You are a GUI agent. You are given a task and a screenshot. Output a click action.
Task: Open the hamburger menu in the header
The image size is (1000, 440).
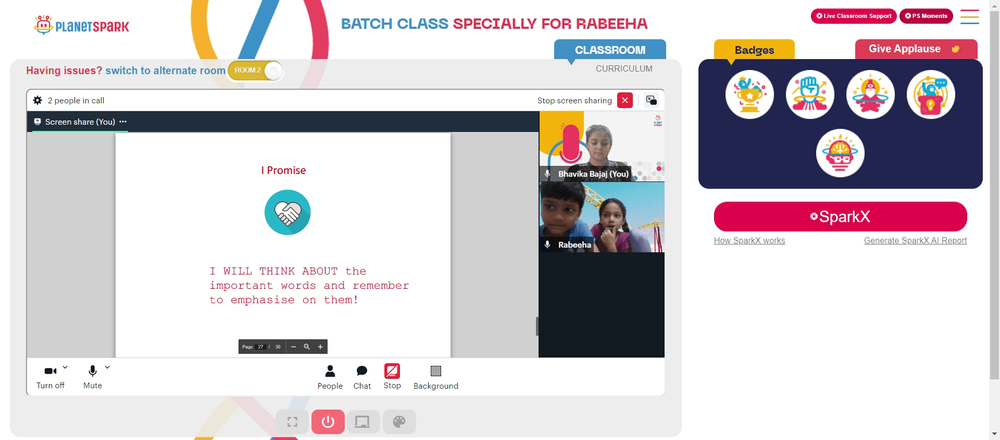(x=969, y=17)
